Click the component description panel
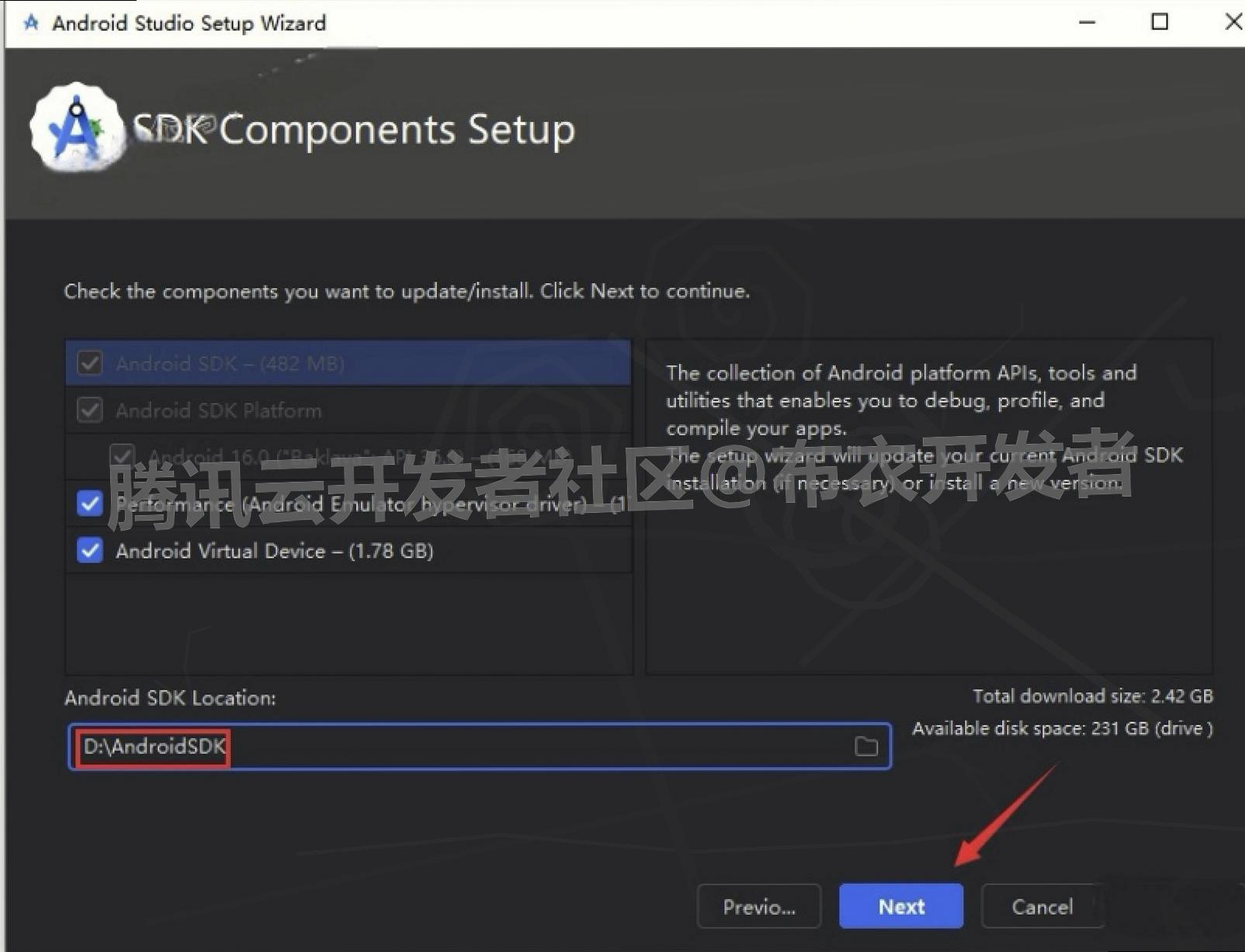This screenshot has width=1245, height=952. [928, 504]
